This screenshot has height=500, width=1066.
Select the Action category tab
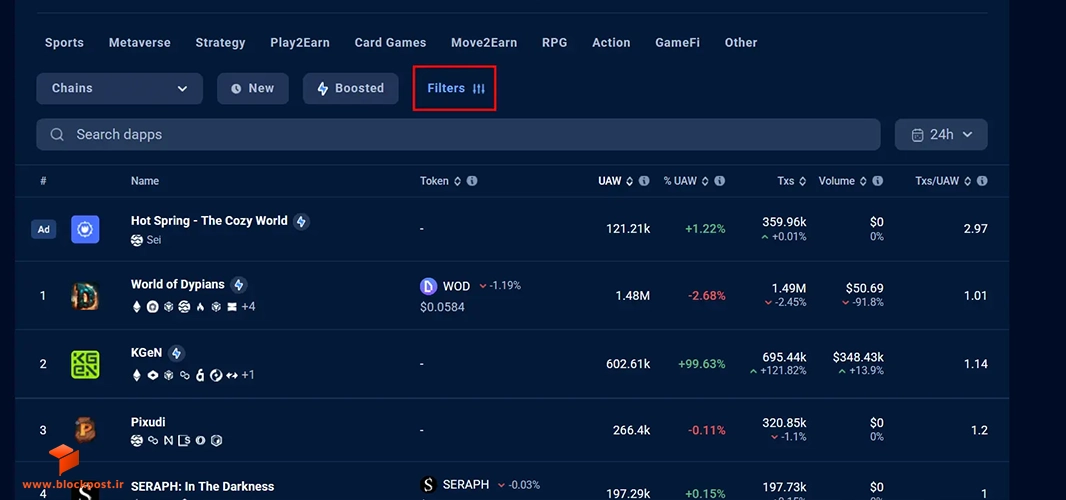click(611, 42)
